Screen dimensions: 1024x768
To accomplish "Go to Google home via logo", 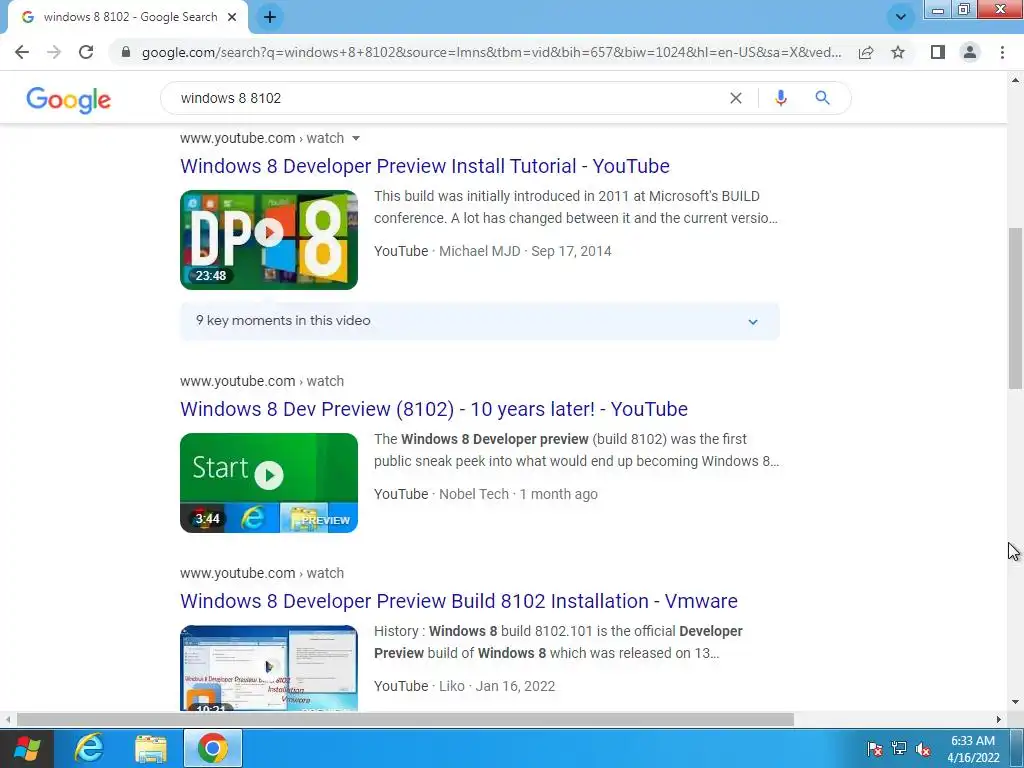I will 69,99.
